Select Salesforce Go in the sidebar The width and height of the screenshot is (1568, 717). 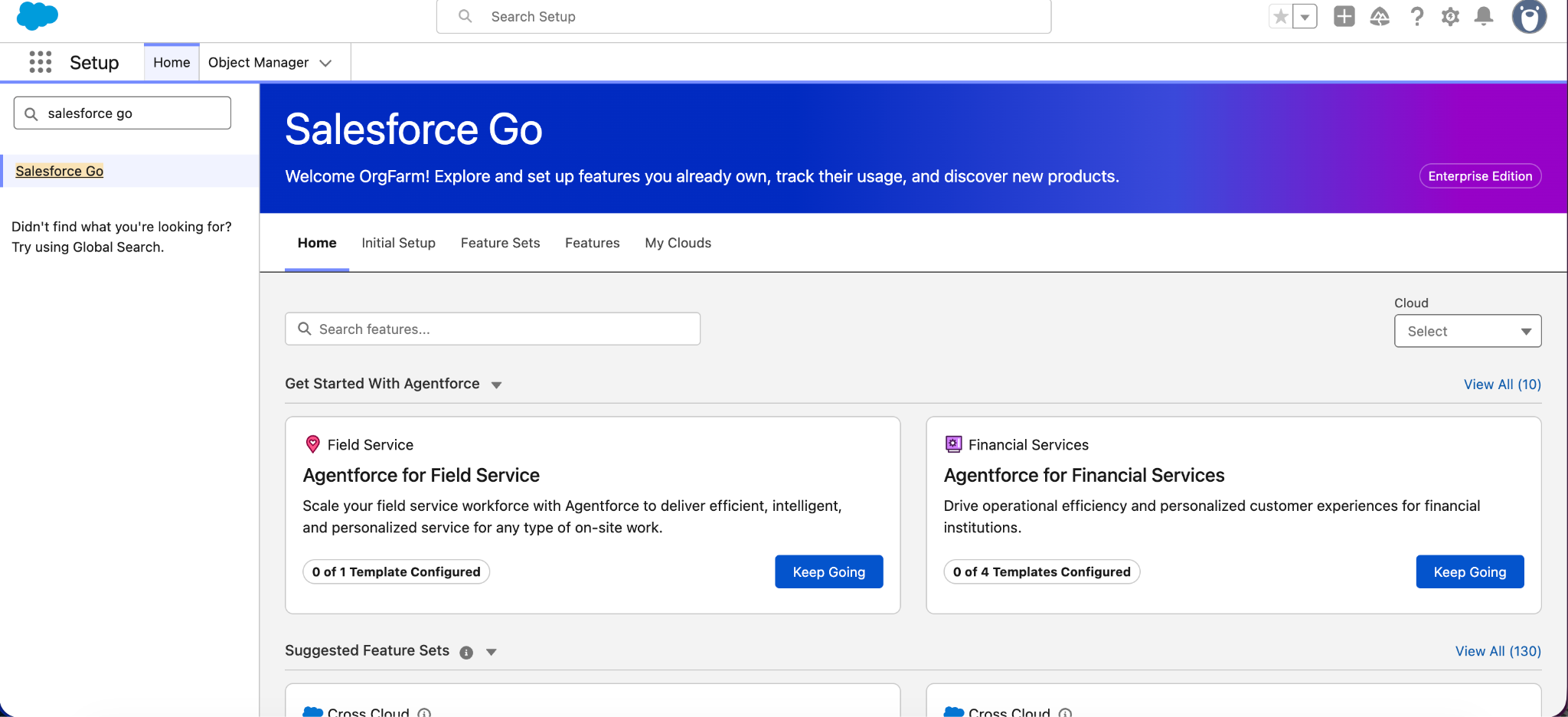coord(60,171)
